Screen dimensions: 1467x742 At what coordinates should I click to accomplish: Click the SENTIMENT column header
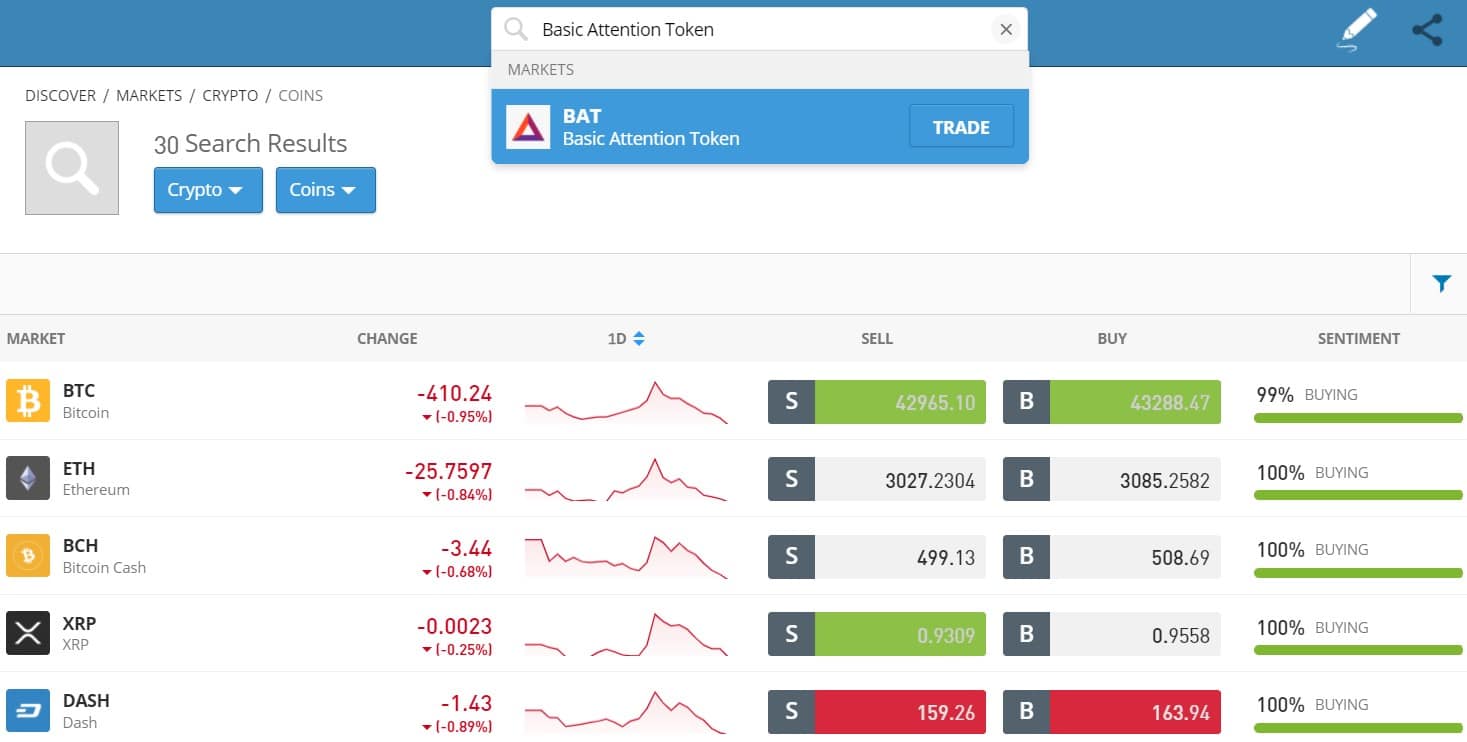click(1359, 339)
